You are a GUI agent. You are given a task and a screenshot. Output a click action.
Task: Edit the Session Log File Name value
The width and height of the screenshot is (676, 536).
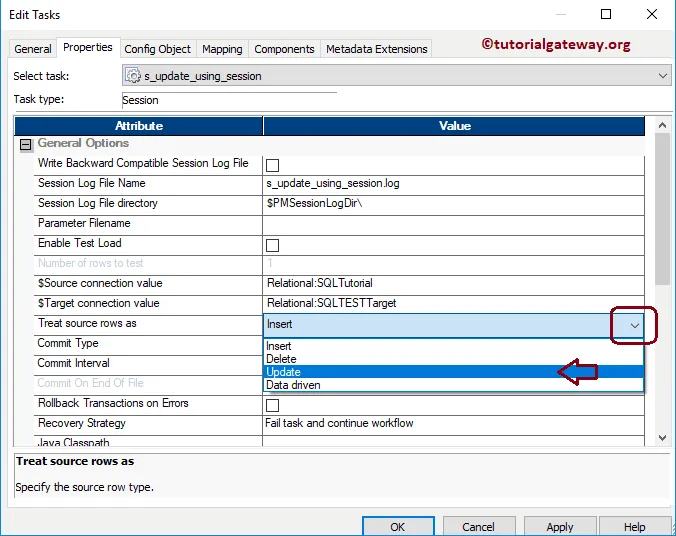point(454,183)
